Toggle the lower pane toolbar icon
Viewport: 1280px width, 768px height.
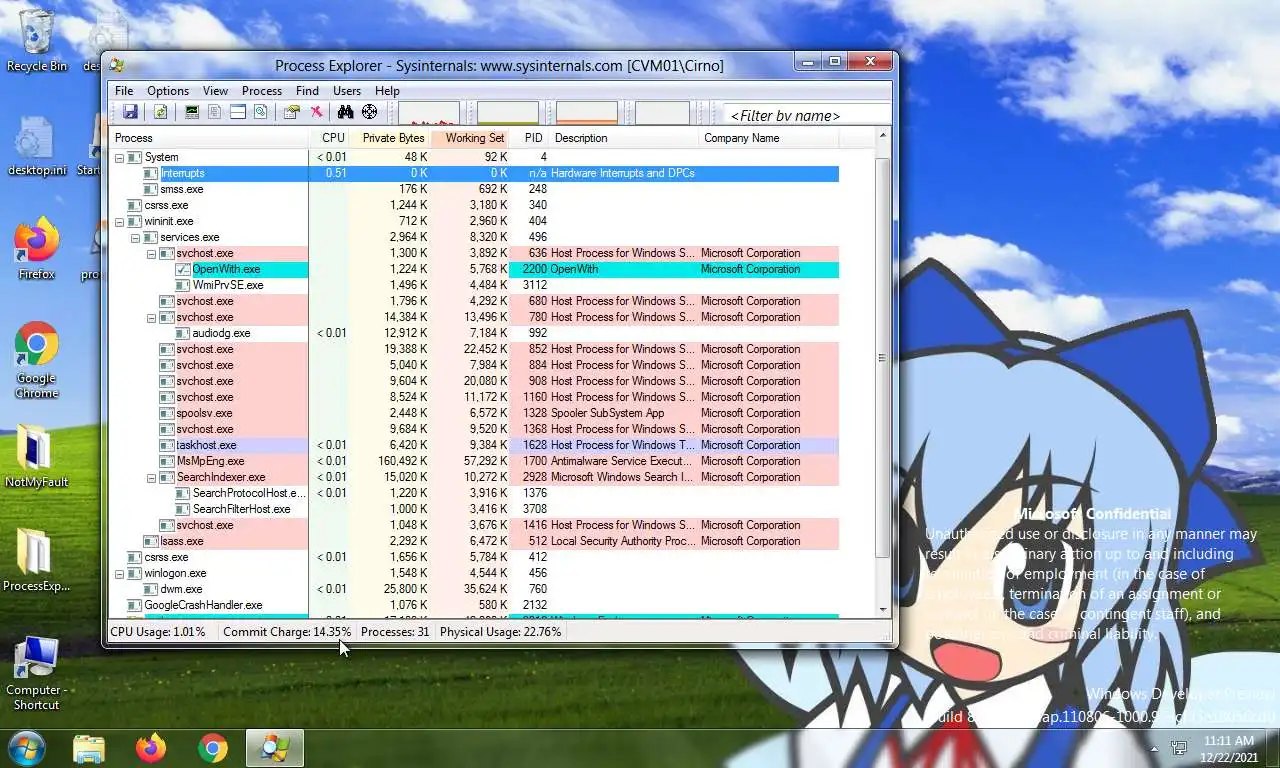pyautogui.click(x=238, y=112)
